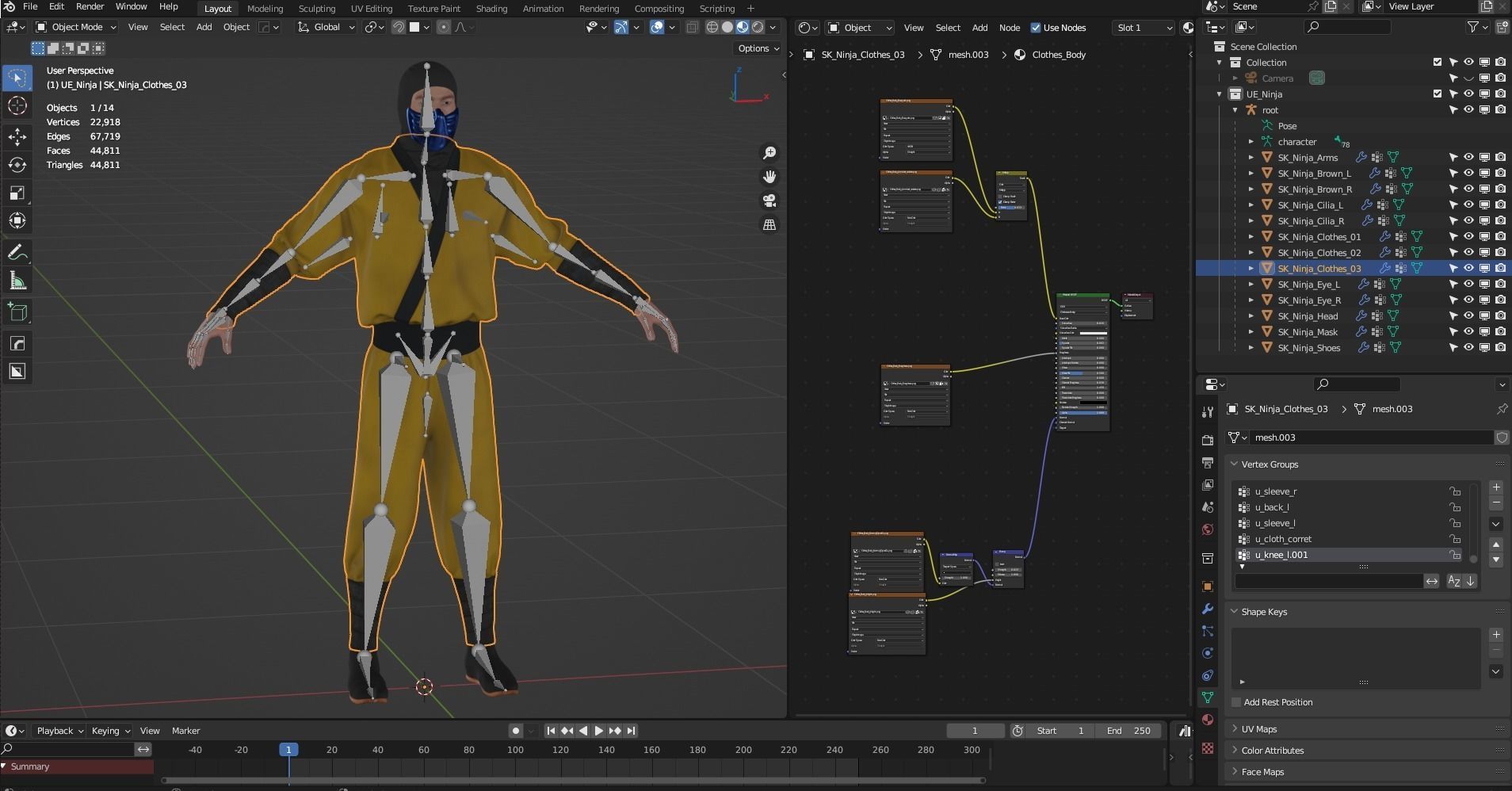
Task: Expand the Face Maps panel
Action: click(1262, 772)
